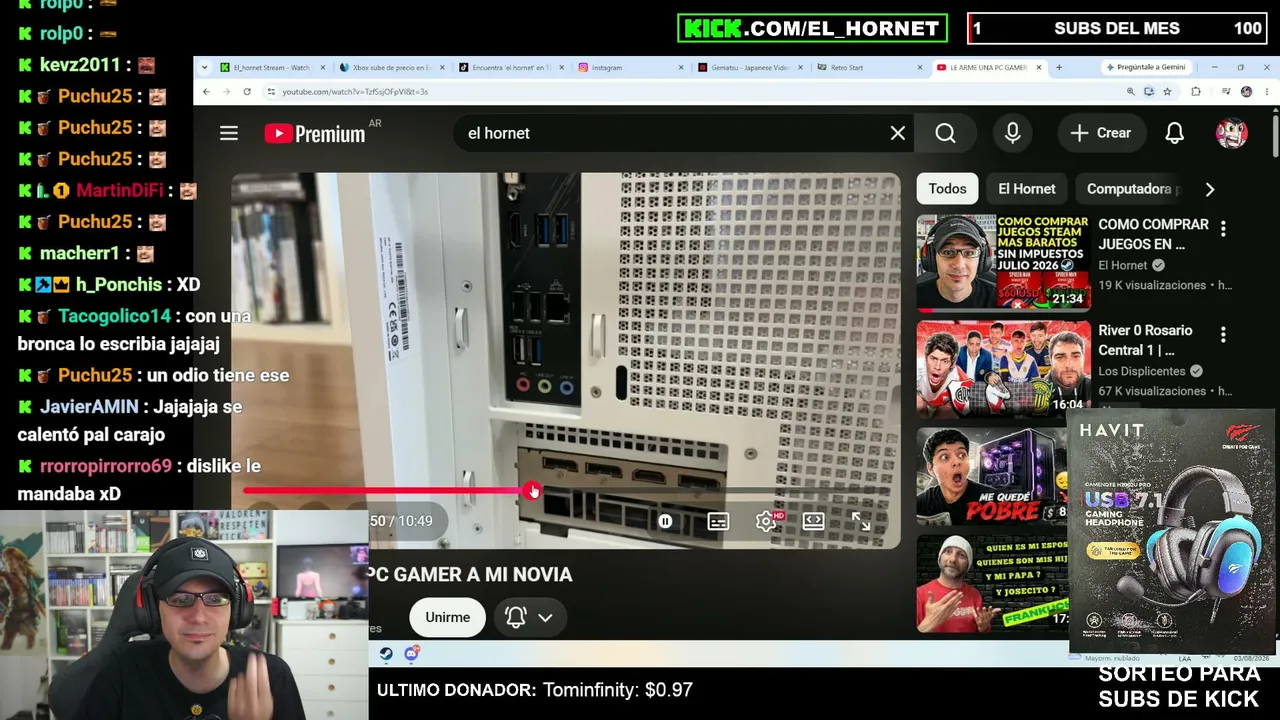1280x720 pixels.
Task: Pause the video in the player
Action: [x=665, y=521]
